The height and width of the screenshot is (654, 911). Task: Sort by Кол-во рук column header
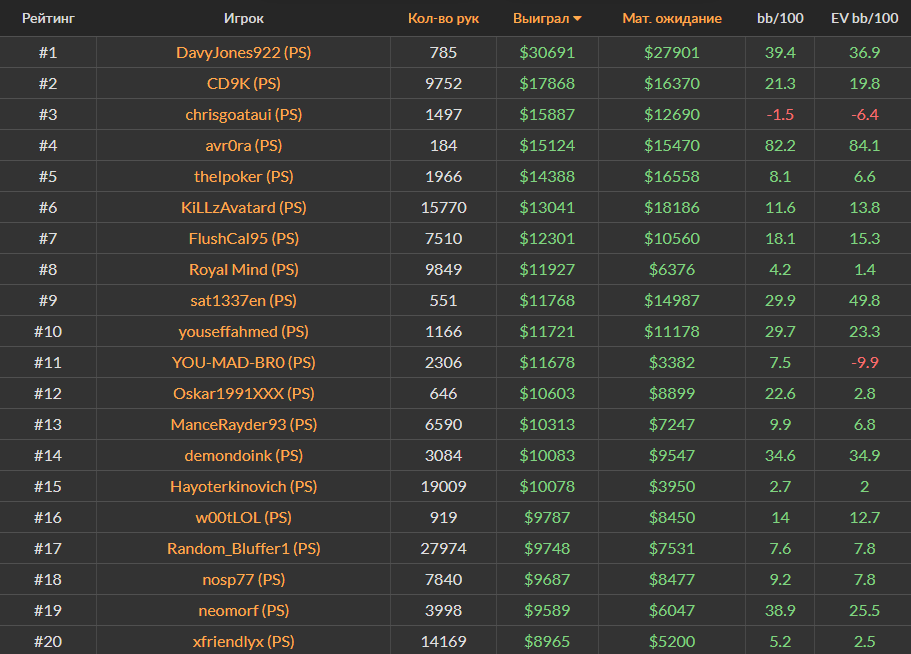(x=443, y=19)
